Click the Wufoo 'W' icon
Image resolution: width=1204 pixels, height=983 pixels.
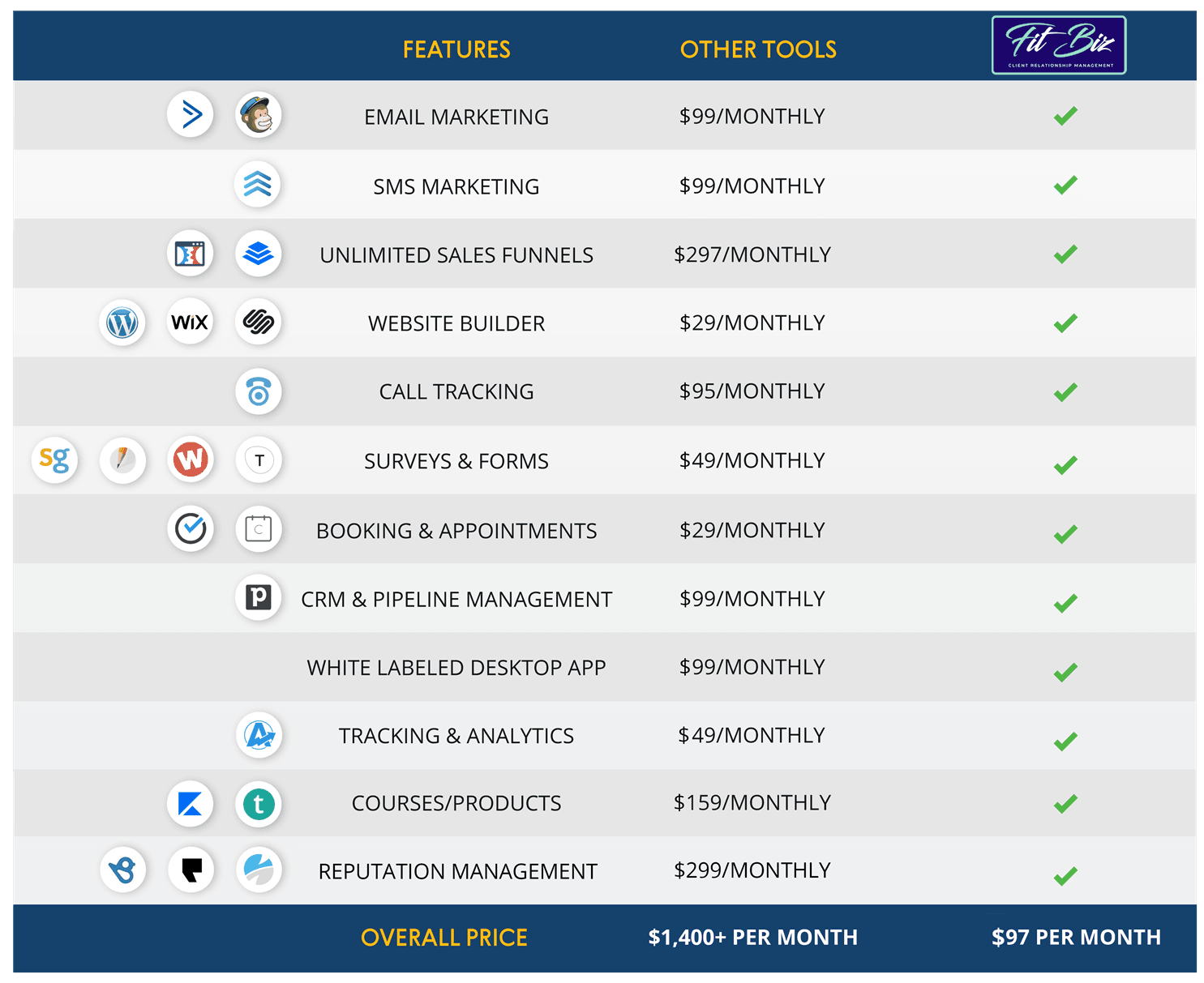[x=191, y=460]
